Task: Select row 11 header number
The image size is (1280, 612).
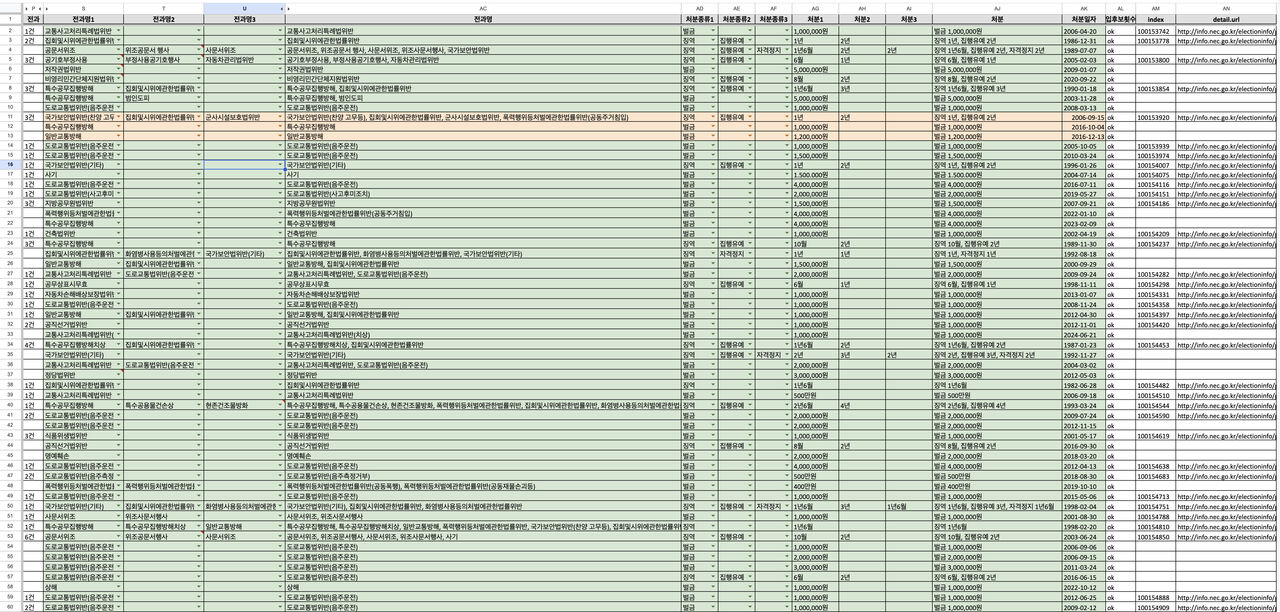Action: coord(9,117)
